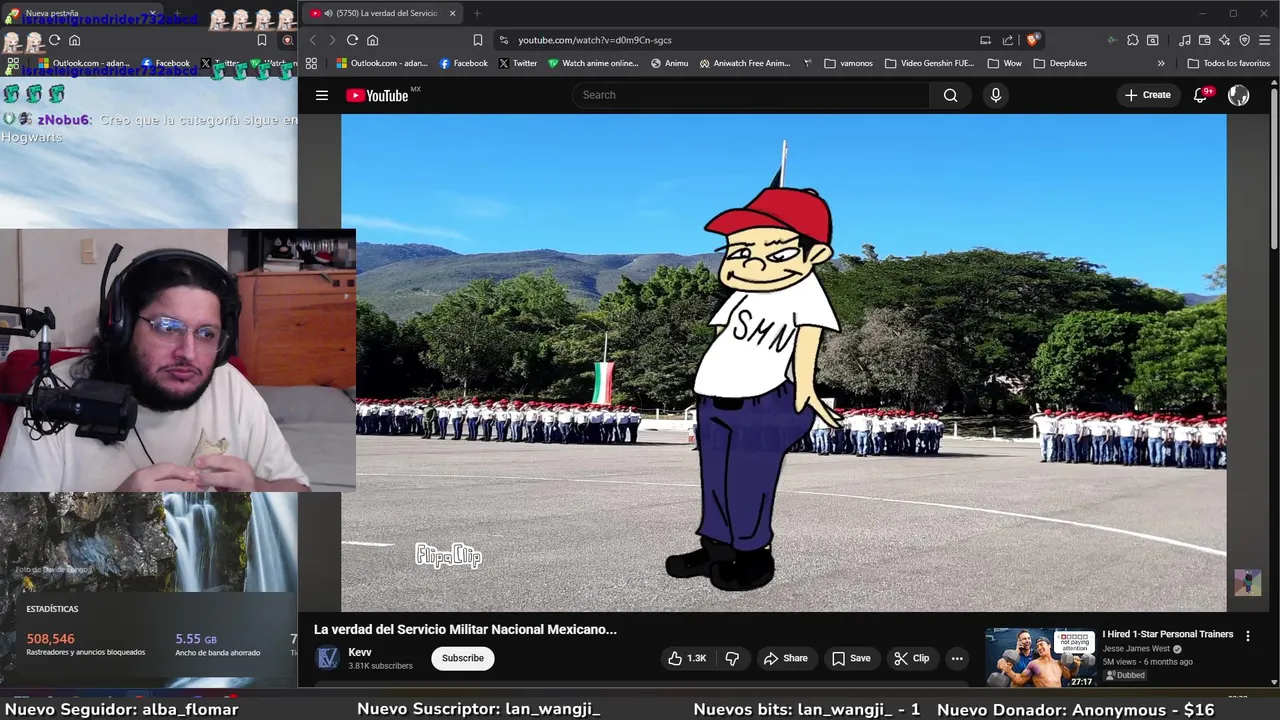The width and height of the screenshot is (1280, 720).
Task: Open the Wow bookmarks folder
Action: [x=1005, y=63]
